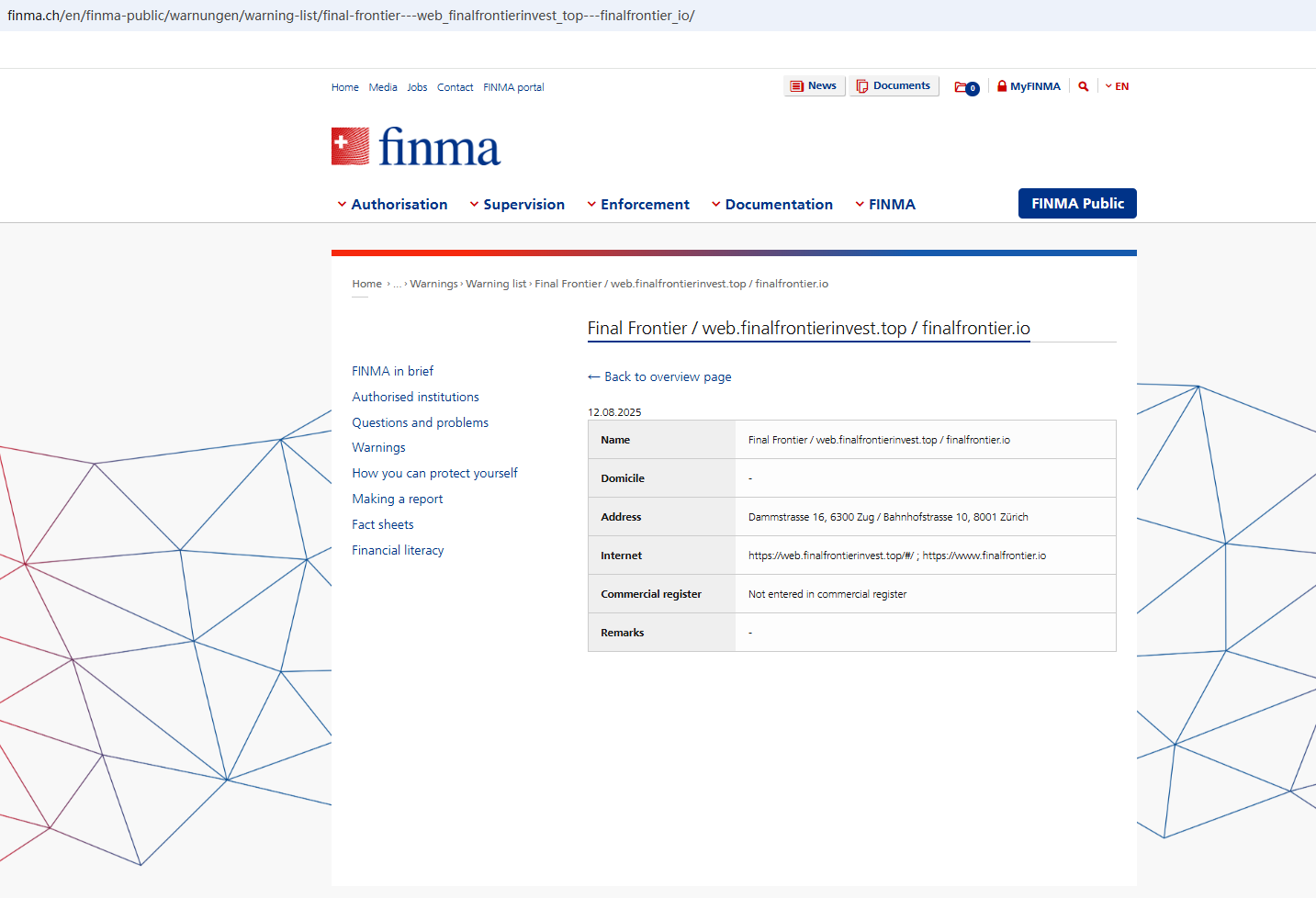Image resolution: width=1316 pixels, height=898 pixels.
Task: Click the FINMA logo
Action: pyautogui.click(x=416, y=147)
